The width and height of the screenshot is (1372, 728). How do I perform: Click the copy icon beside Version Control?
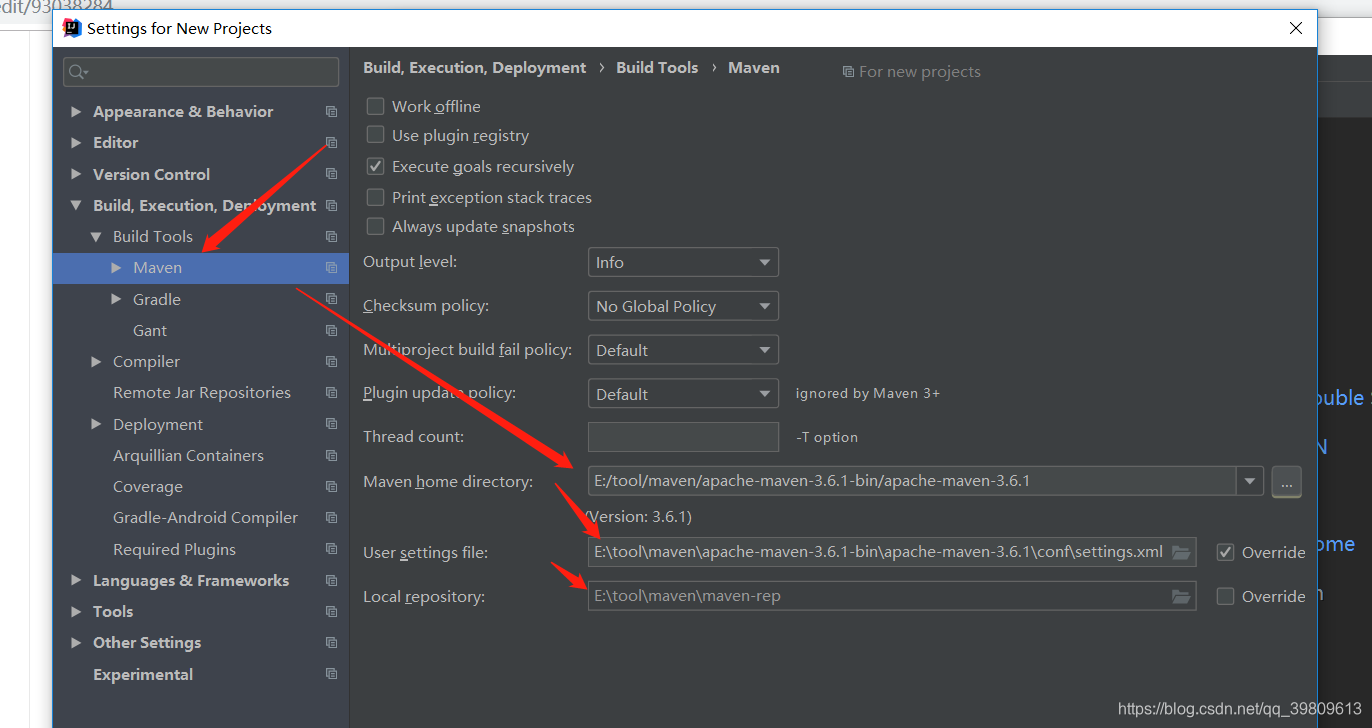331,174
